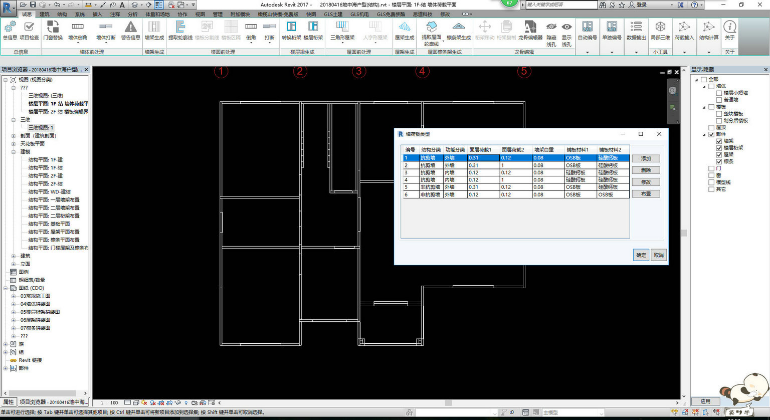Click the 单独编号 numbering icon
This screenshot has height=420, width=770.
pos(611,27)
